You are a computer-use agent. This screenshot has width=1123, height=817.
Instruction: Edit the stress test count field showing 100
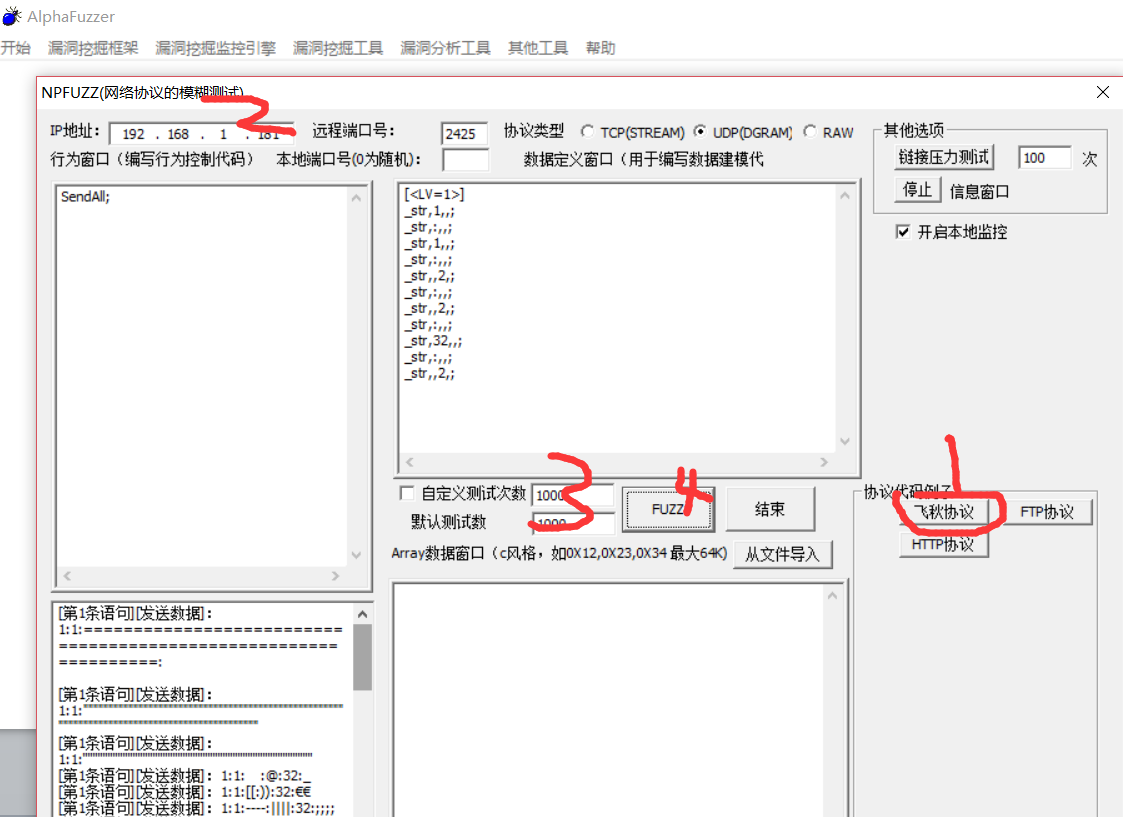coord(1044,158)
